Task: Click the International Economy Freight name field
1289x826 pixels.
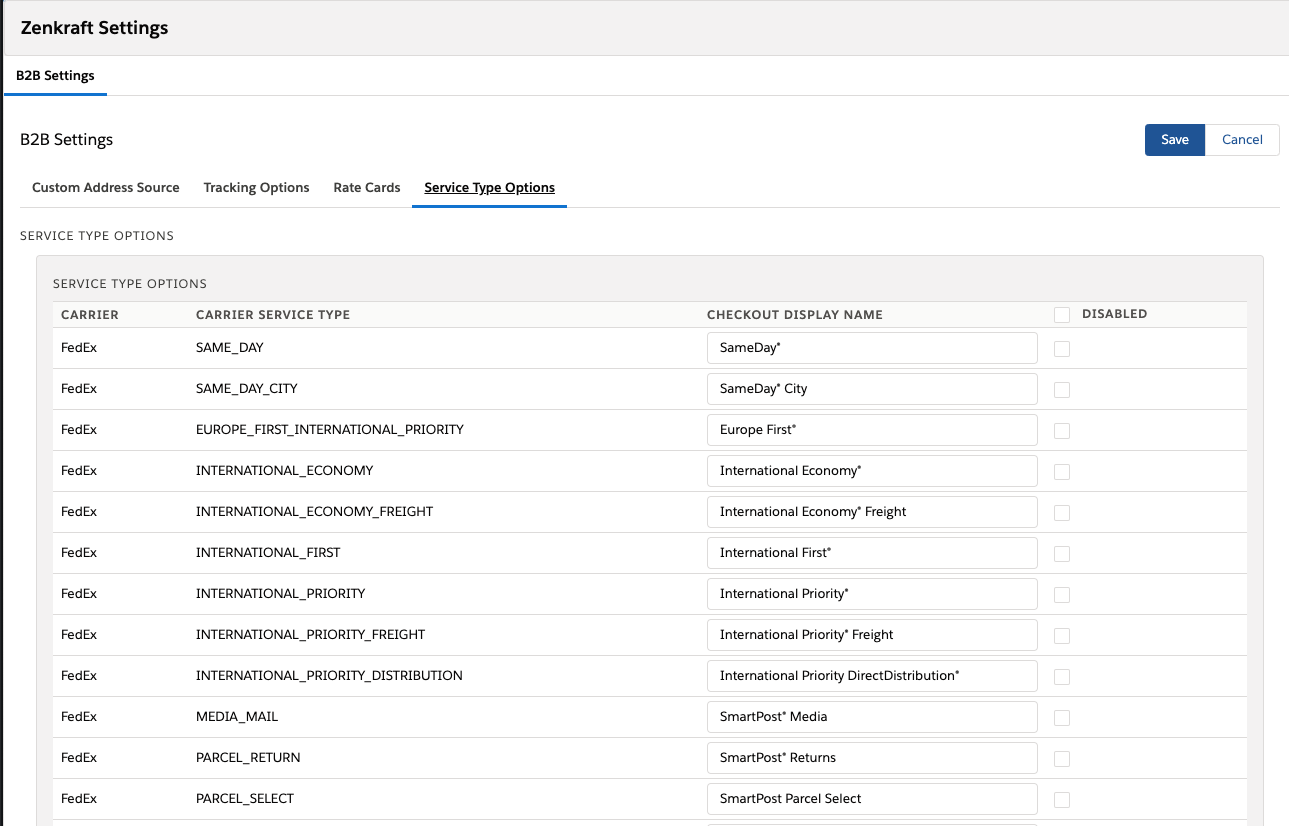Action: [x=872, y=512]
